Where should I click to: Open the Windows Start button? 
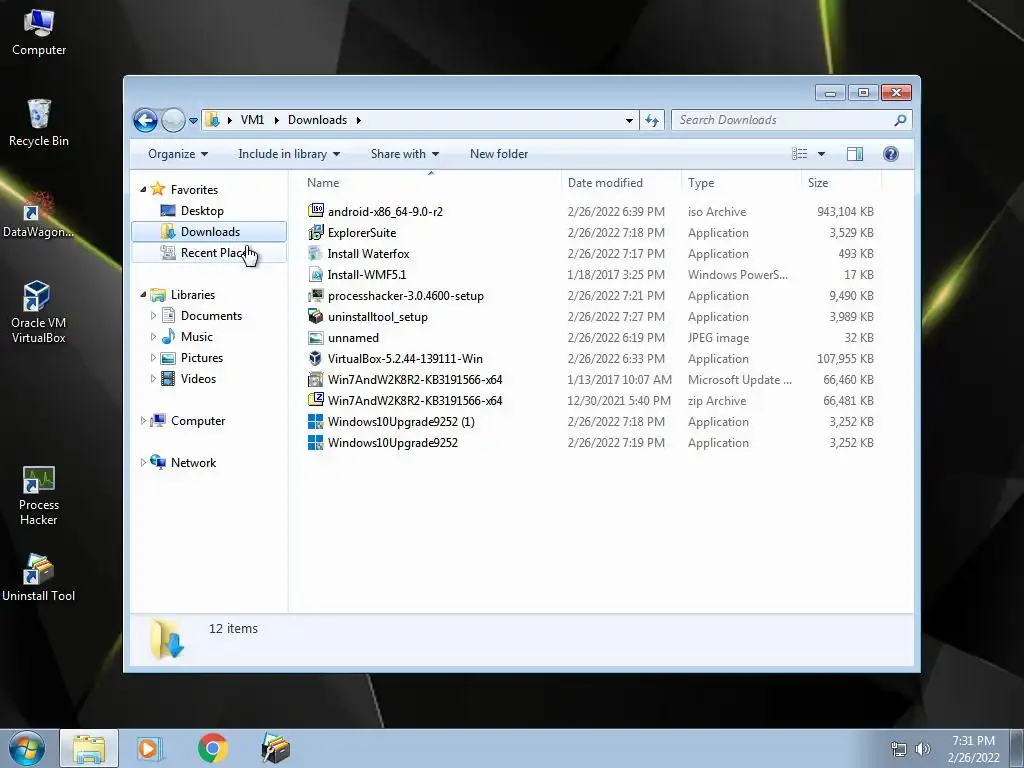click(27, 748)
